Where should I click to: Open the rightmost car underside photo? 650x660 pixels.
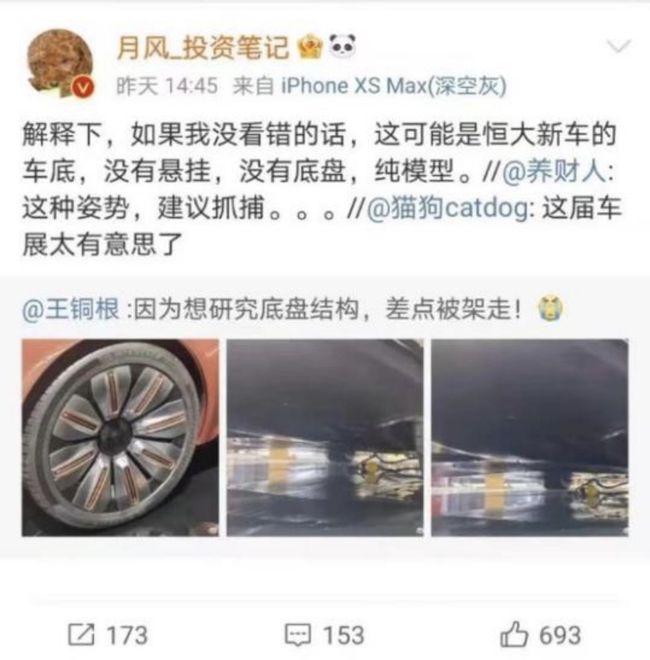tap(530, 437)
